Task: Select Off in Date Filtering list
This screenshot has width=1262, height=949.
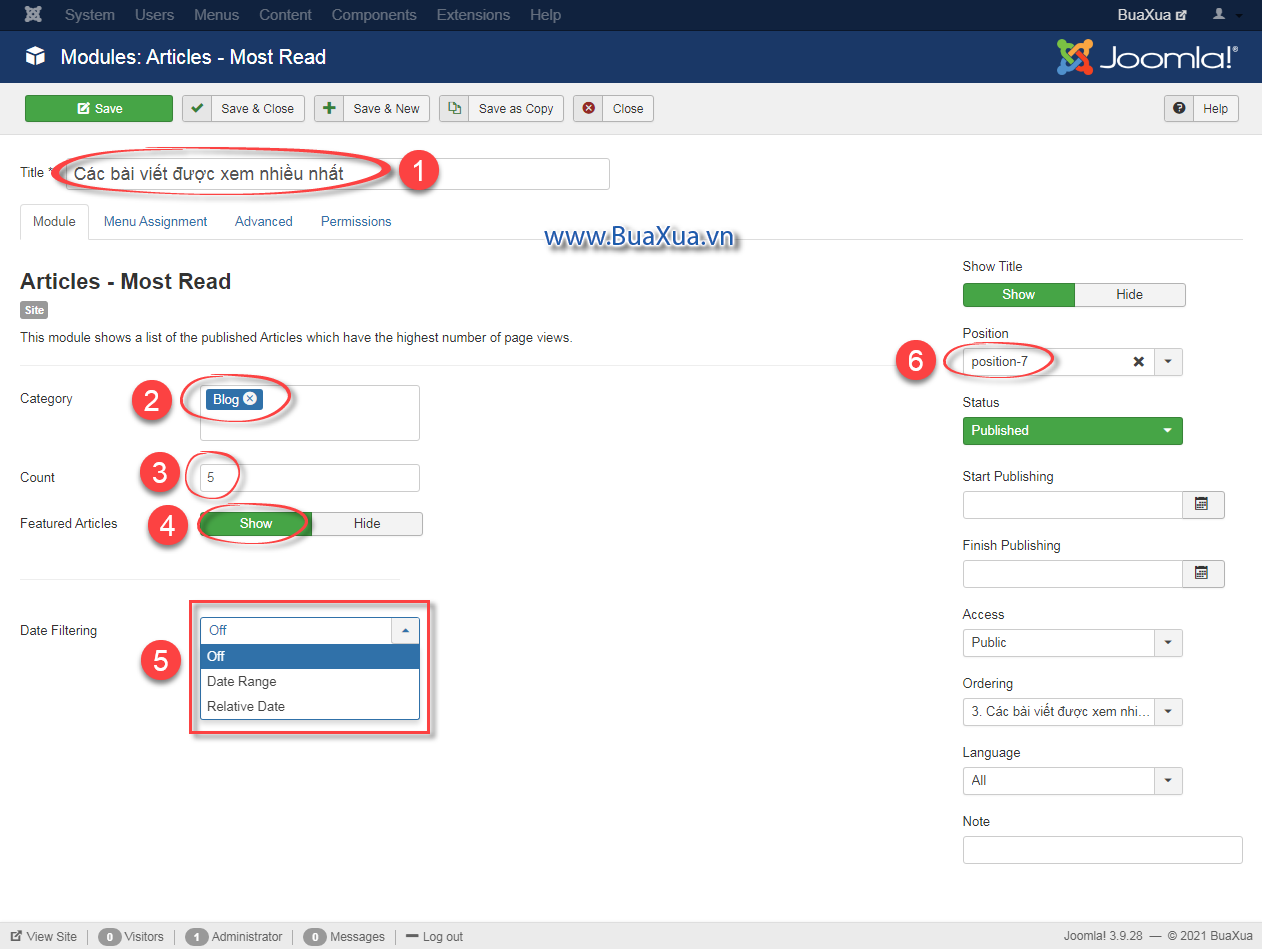Action: click(310, 656)
